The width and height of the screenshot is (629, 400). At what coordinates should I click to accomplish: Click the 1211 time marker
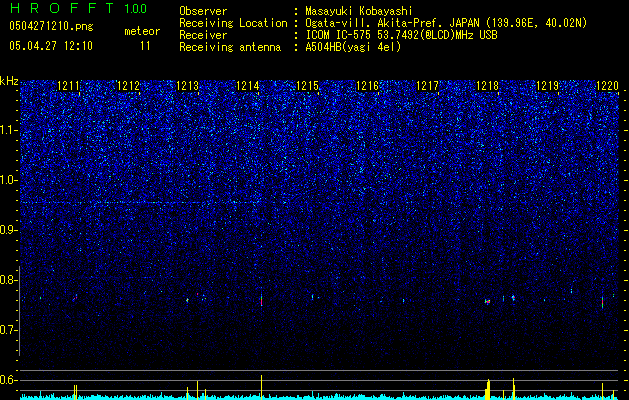tap(68, 85)
